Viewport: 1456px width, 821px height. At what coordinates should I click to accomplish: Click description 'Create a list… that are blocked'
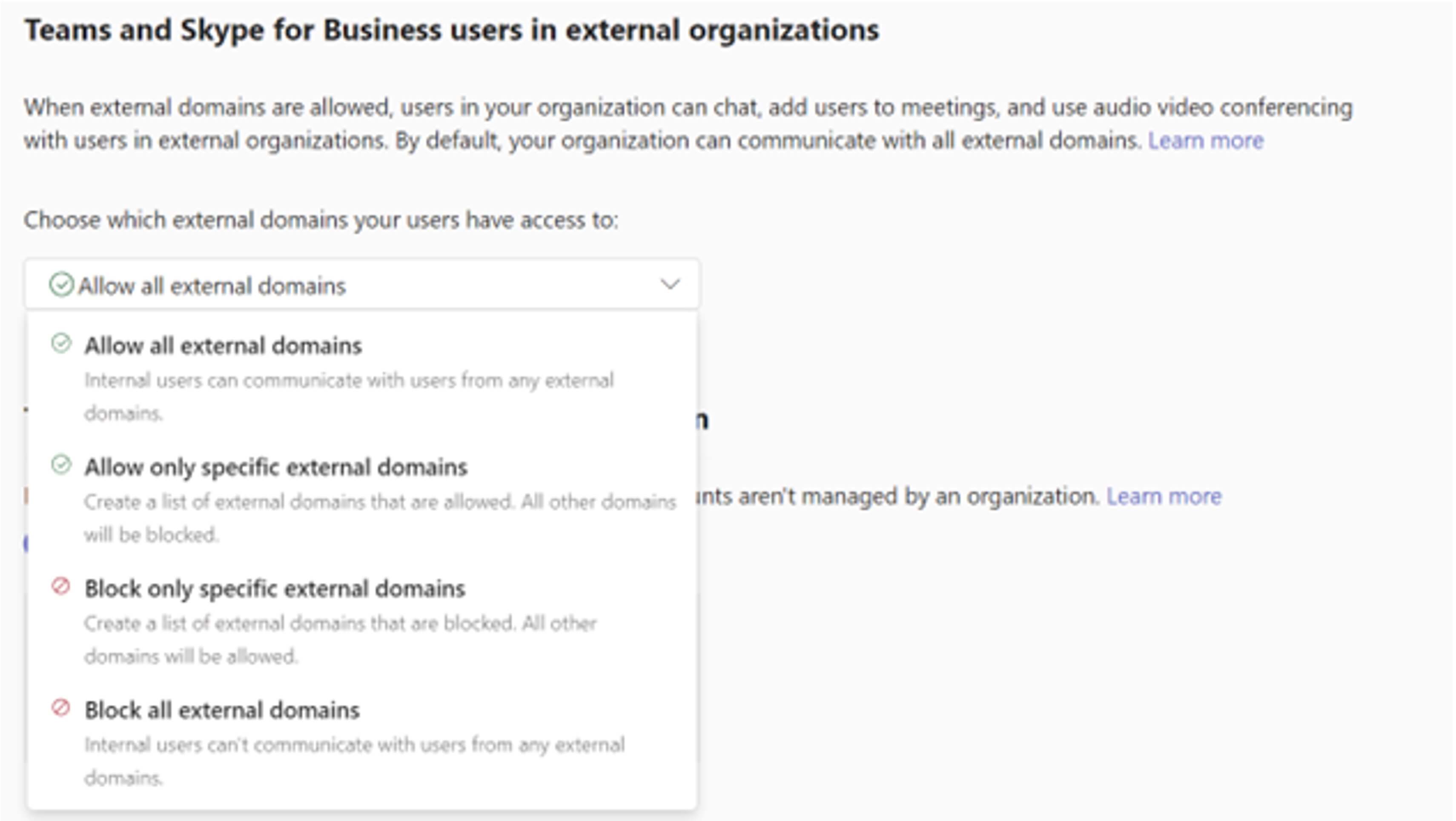pyautogui.click(x=340, y=624)
